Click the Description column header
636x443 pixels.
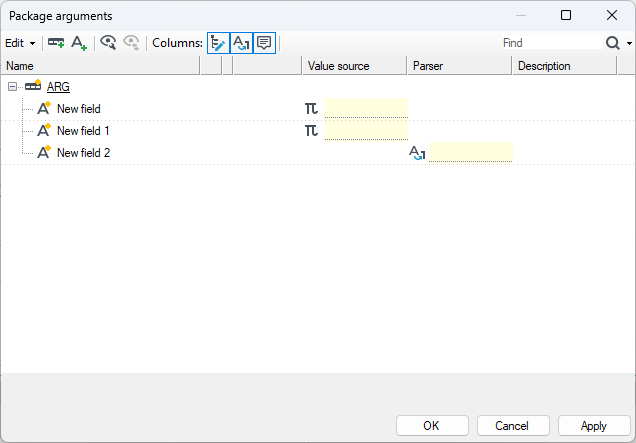pos(565,66)
